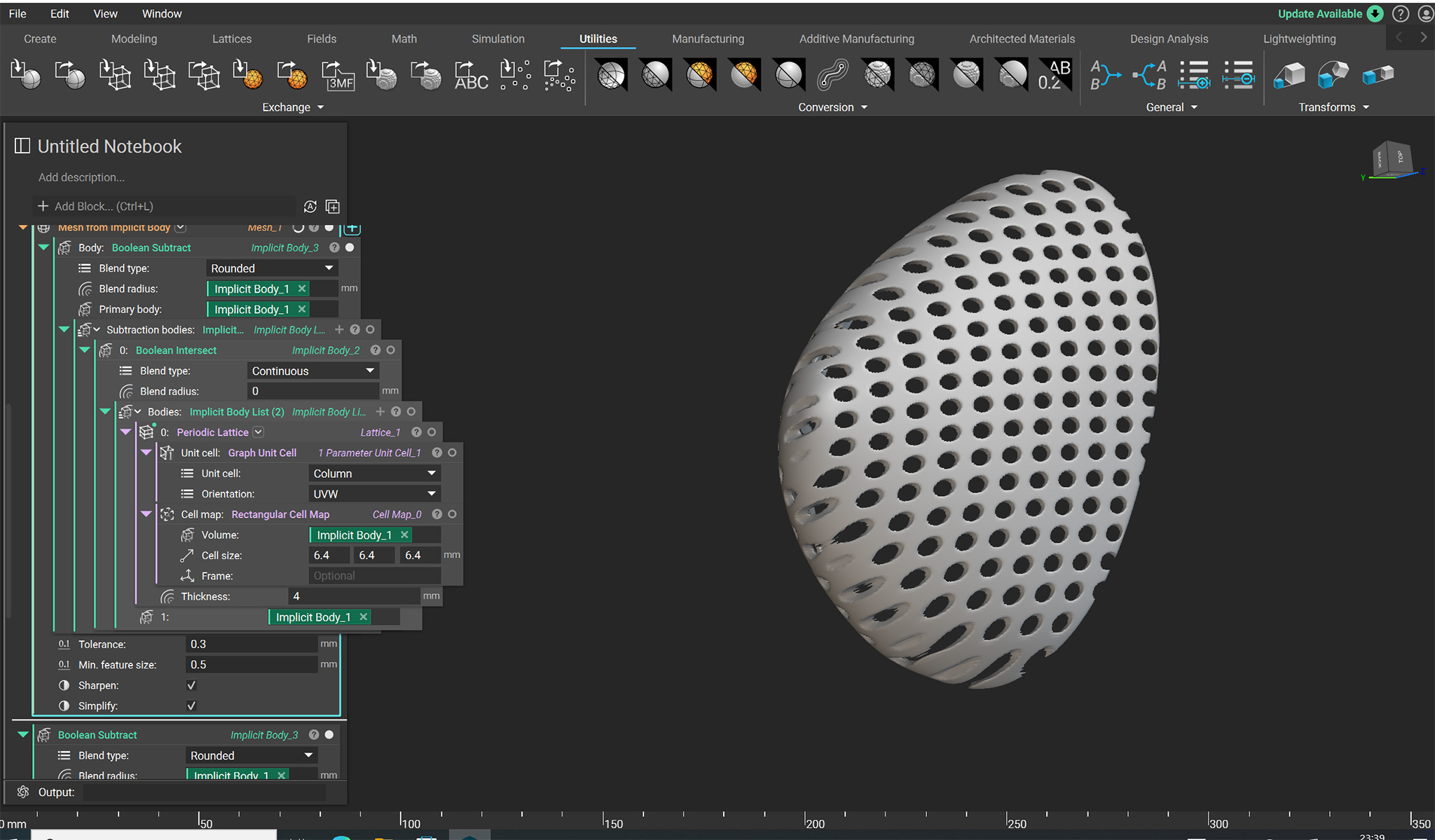Remove Implicit Body_1 from Volume field
Screen dimensions: 1435x840
tap(404, 535)
